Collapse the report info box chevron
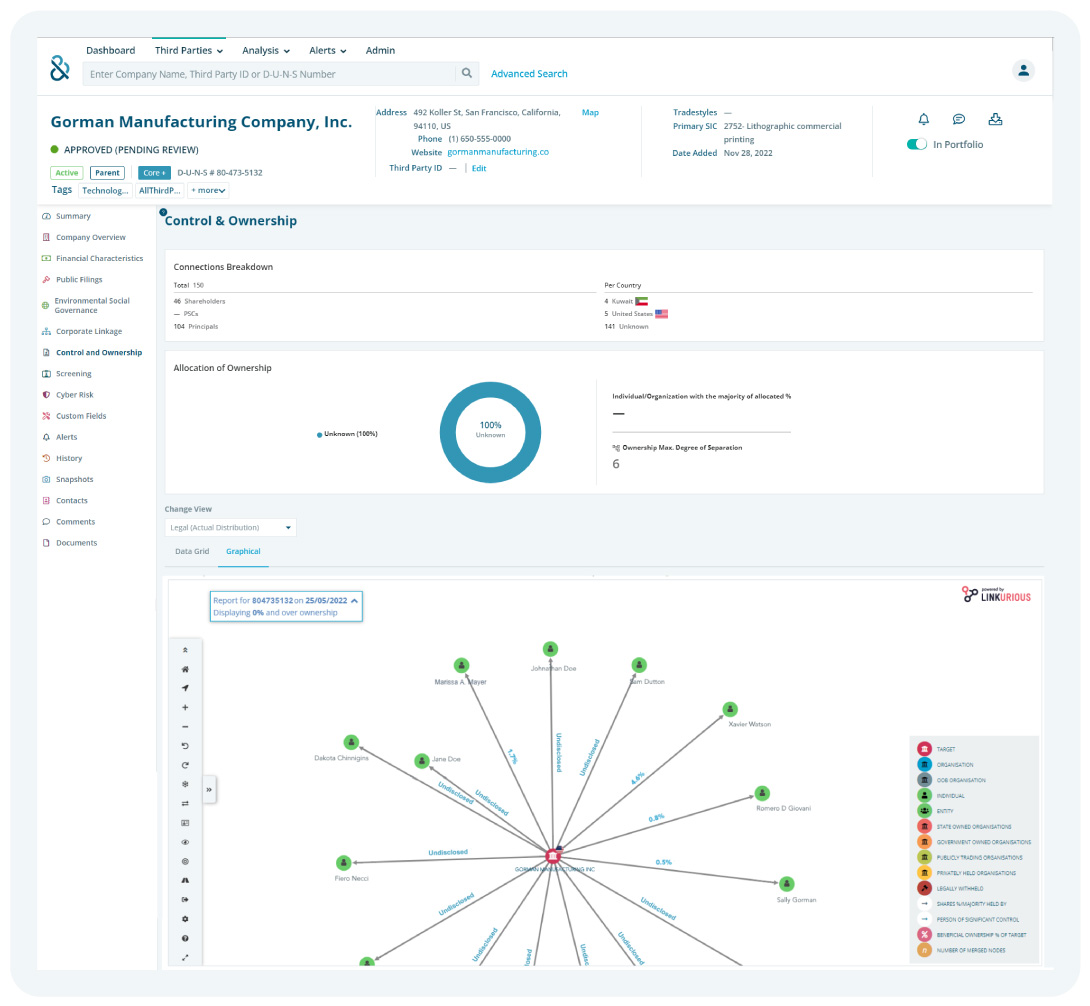 pos(355,601)
